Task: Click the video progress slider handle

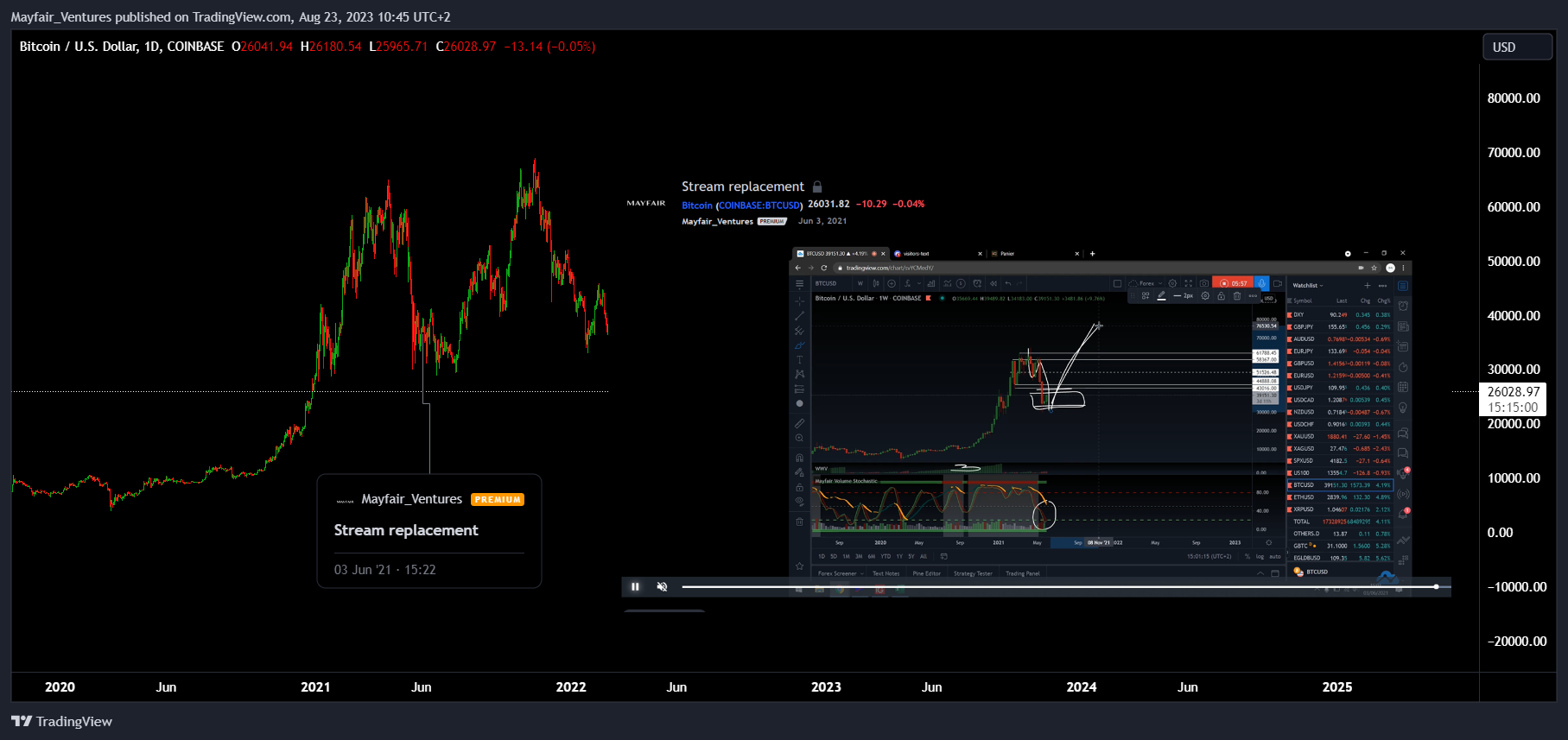Action: 1436,586
